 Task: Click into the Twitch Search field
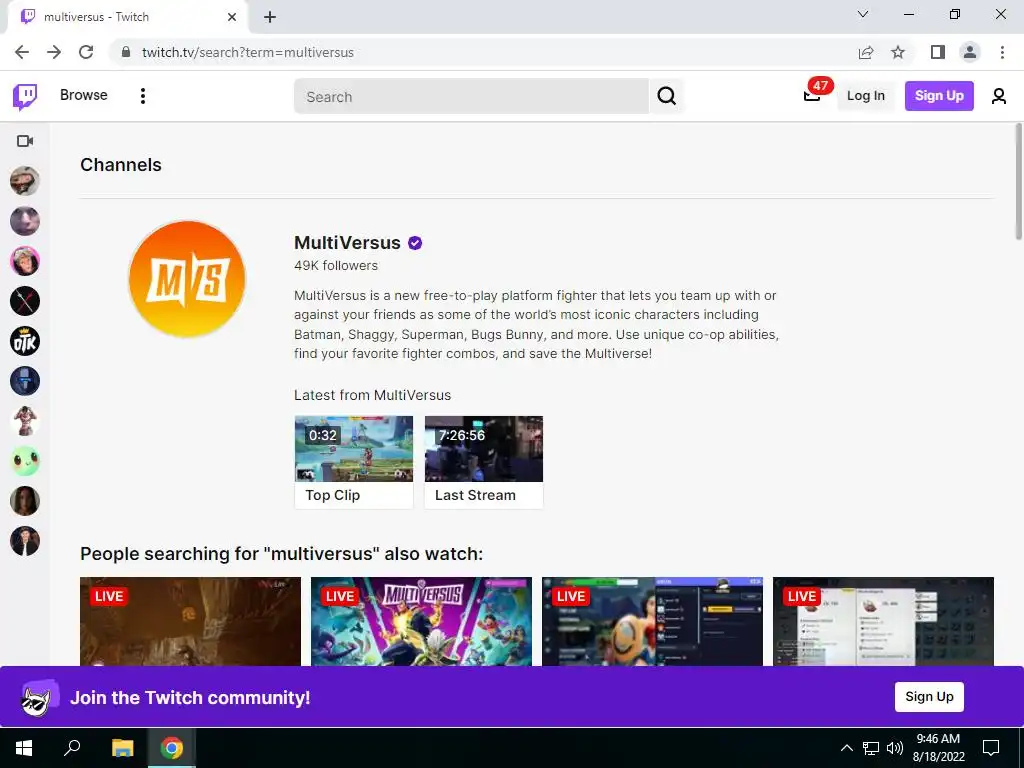click(472, 96)
